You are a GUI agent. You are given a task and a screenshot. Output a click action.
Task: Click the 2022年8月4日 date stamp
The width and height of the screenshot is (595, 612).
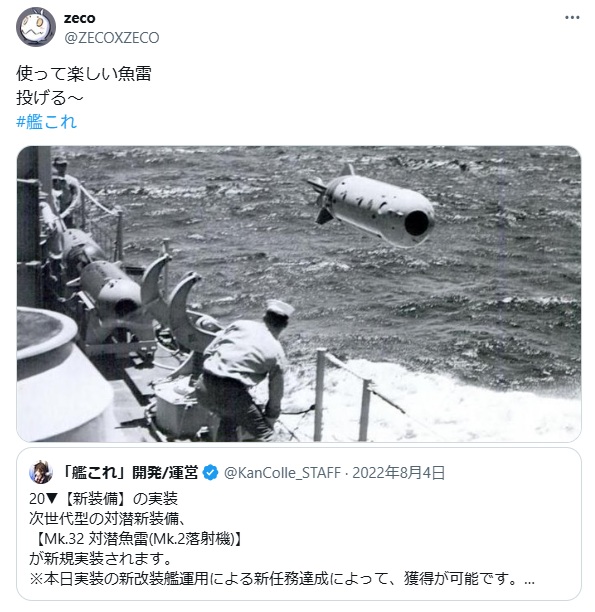pyautogui.click(x=399, y=473)
